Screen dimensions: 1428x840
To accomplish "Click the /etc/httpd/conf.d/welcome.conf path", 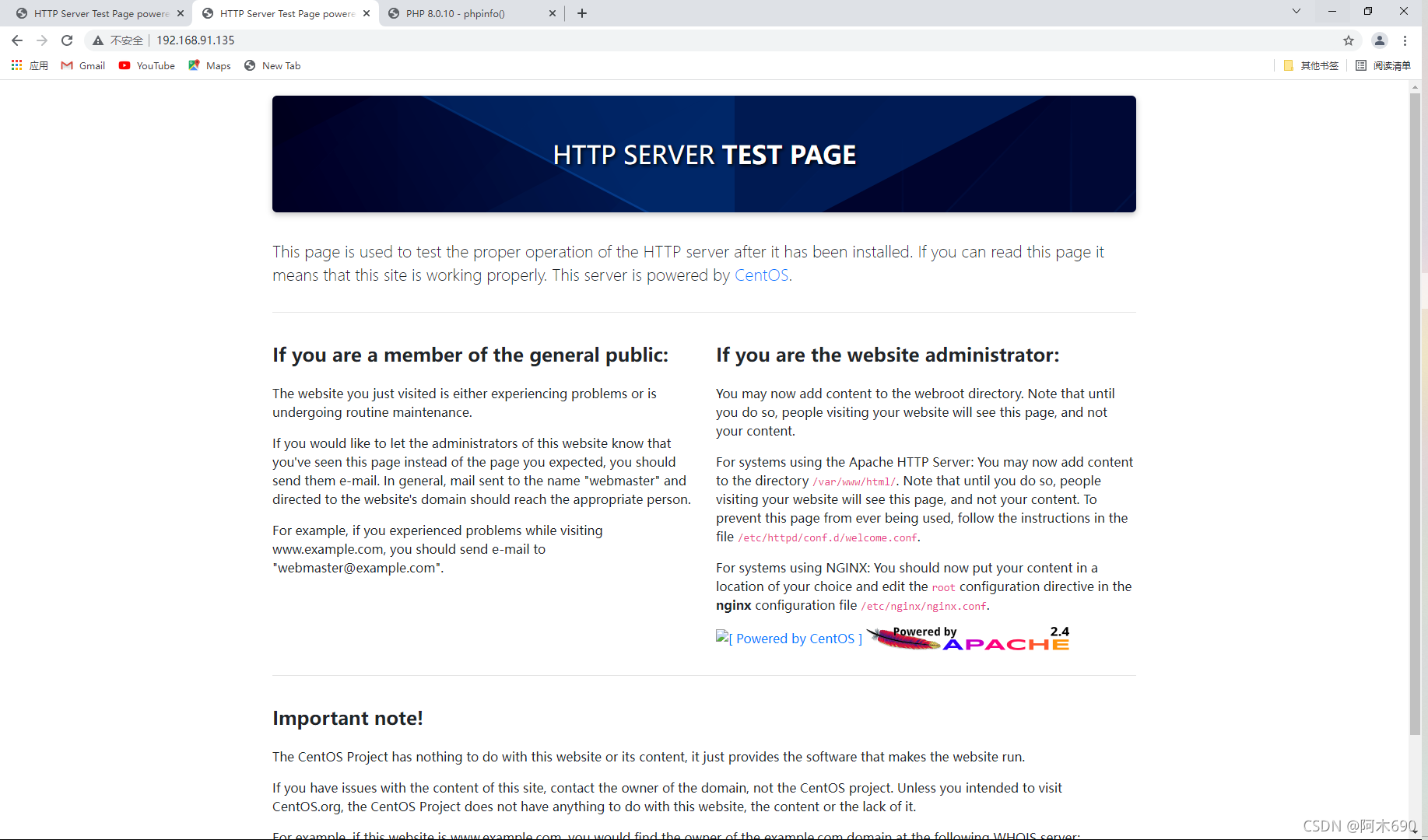I will pos(828,538).
